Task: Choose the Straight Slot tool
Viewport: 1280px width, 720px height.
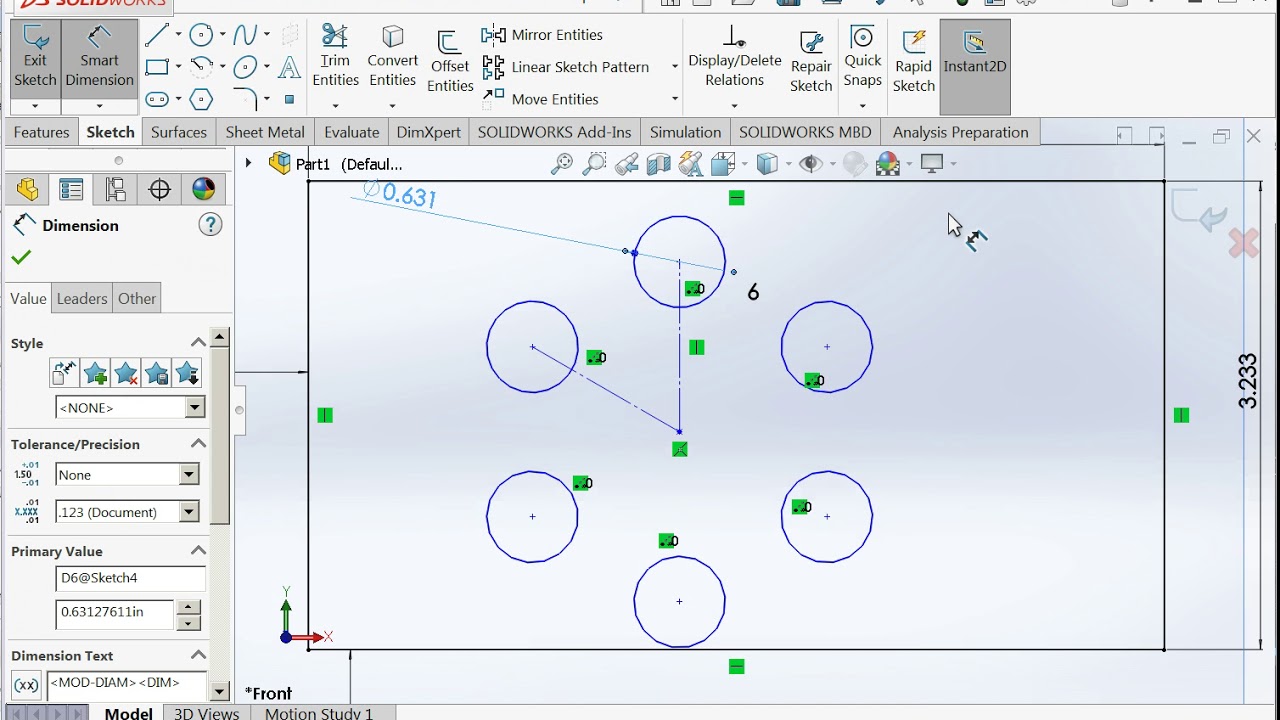Action: pyautogui.click(x=156, y=99)
